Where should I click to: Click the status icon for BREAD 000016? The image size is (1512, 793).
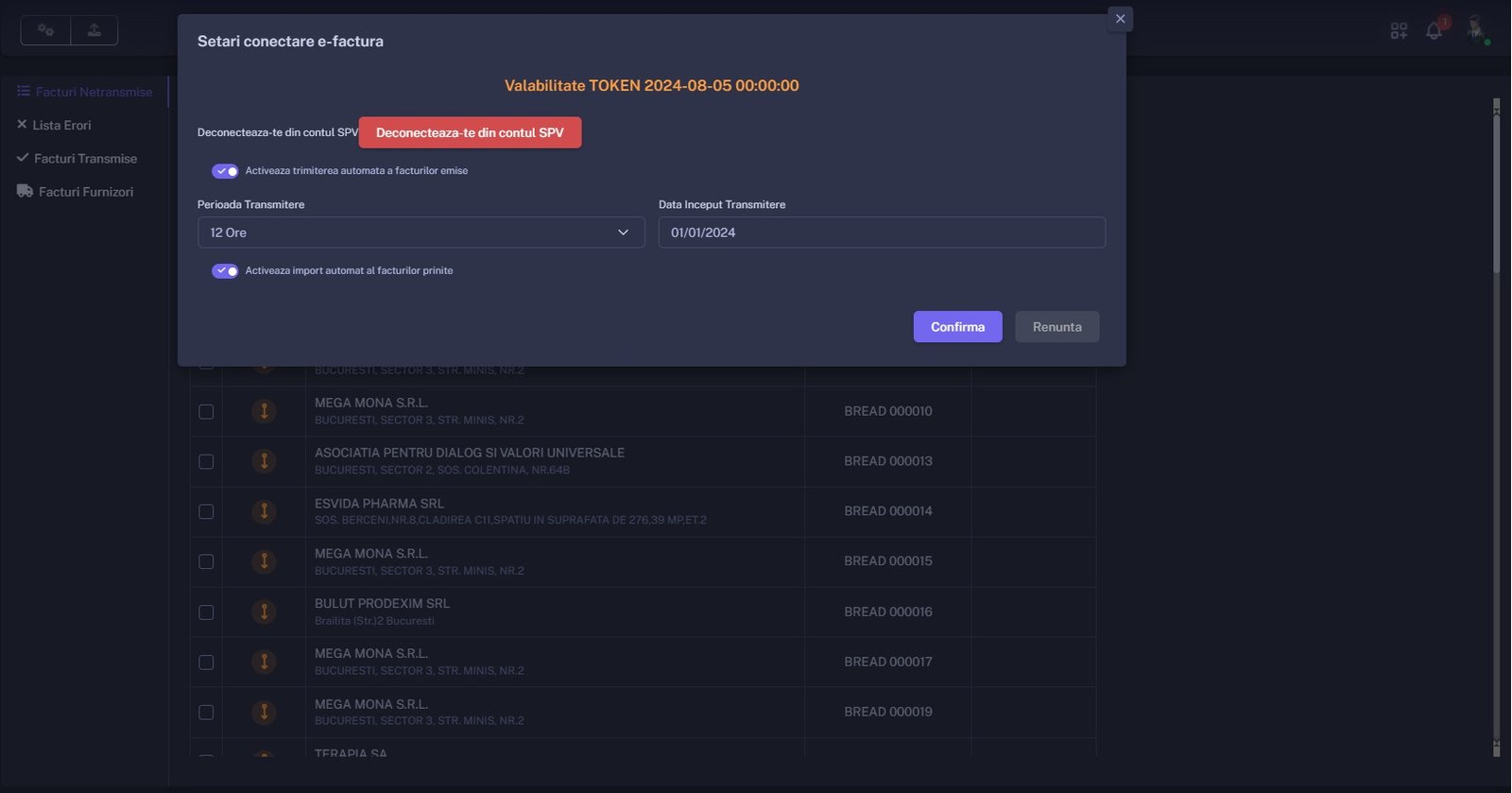264,612
